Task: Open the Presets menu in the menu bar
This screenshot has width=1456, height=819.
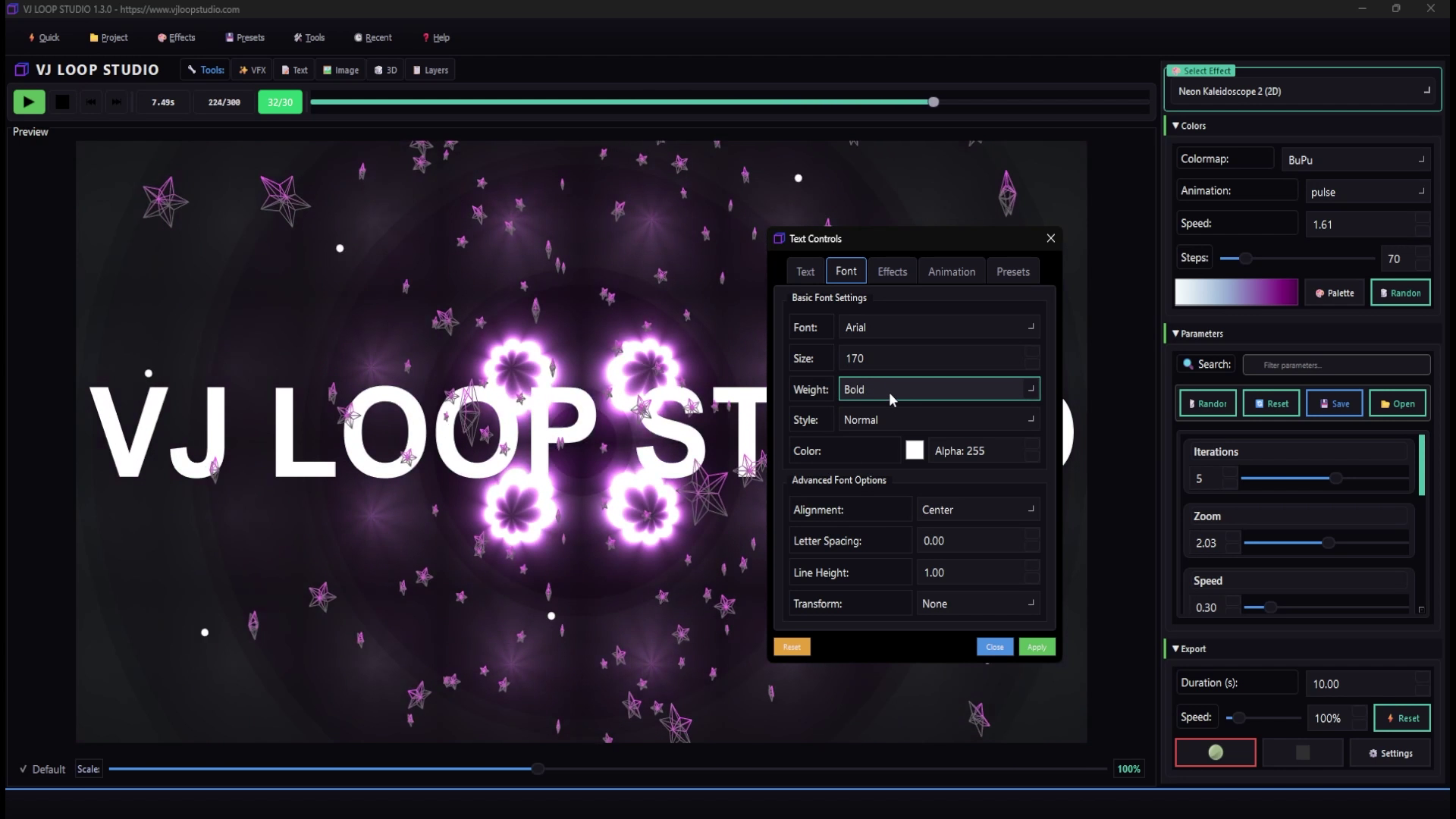Action: point(244,37)
